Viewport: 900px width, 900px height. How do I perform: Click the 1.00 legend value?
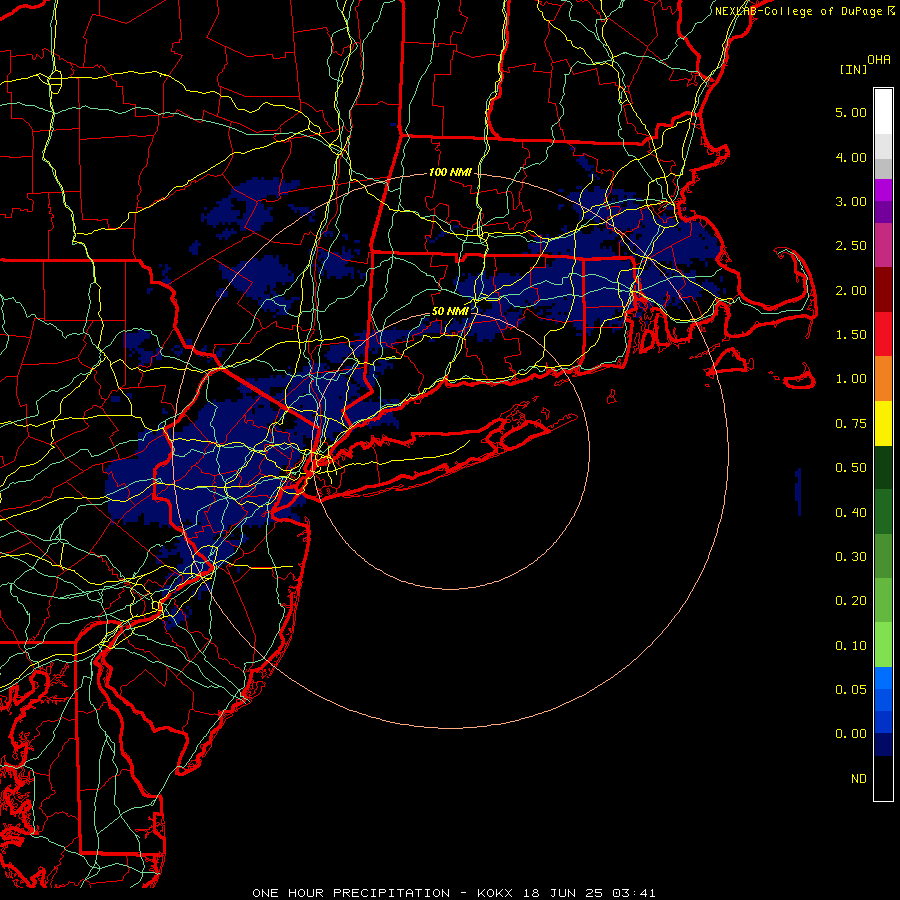click(851, 379)
